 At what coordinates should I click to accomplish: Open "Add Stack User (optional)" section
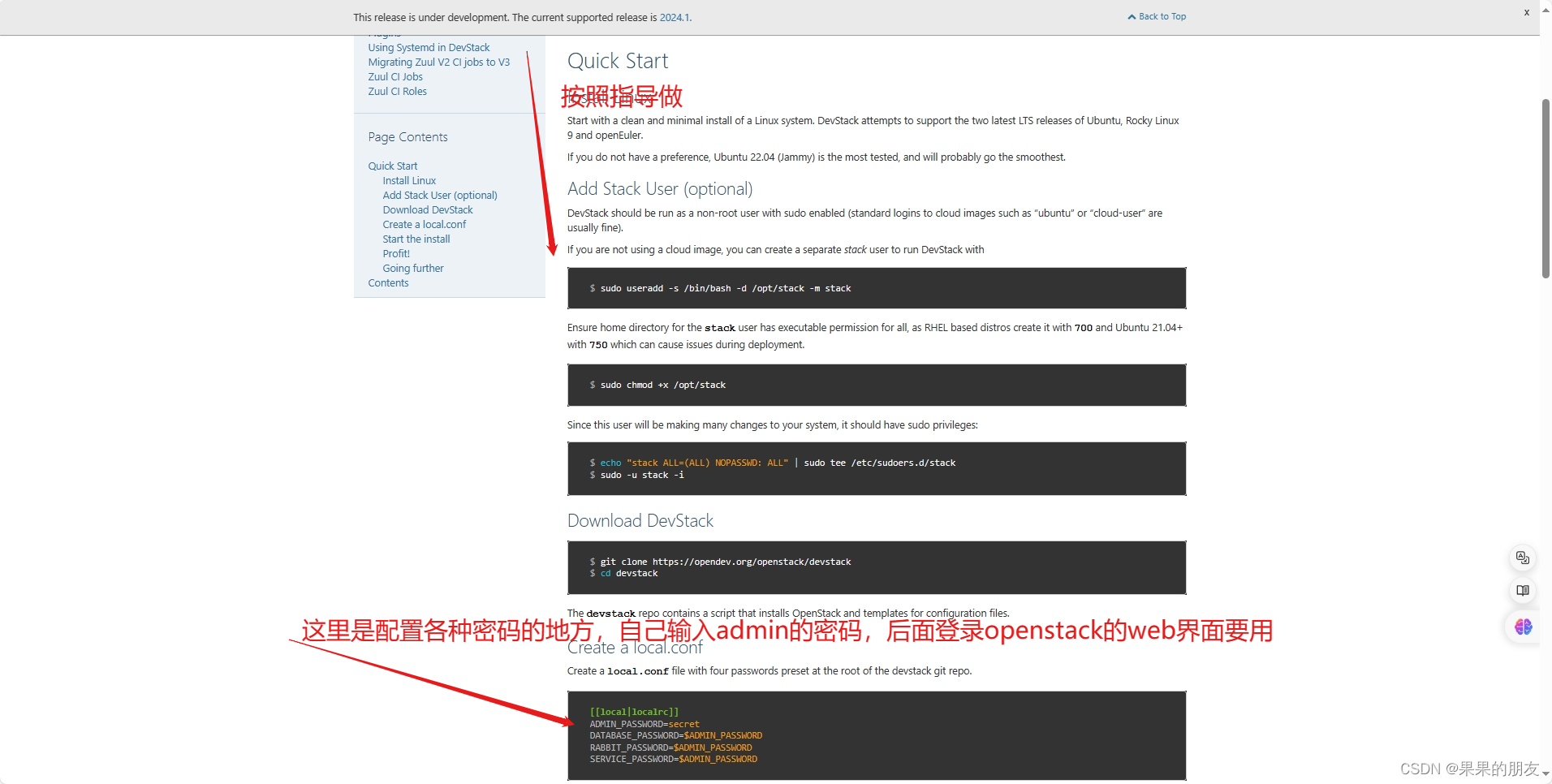[x=439, y=195]
